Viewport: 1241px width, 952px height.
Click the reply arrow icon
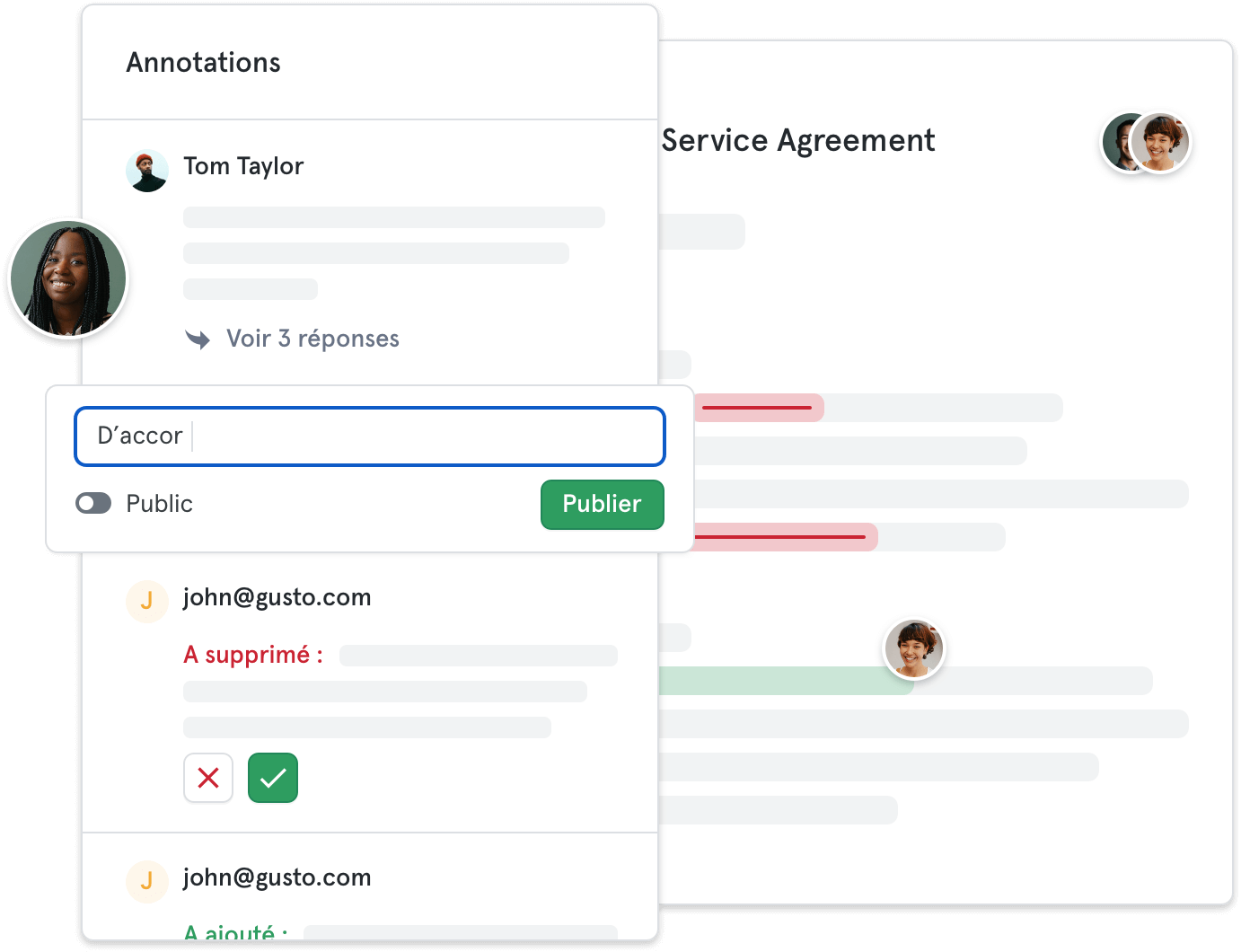click(198, 339)
